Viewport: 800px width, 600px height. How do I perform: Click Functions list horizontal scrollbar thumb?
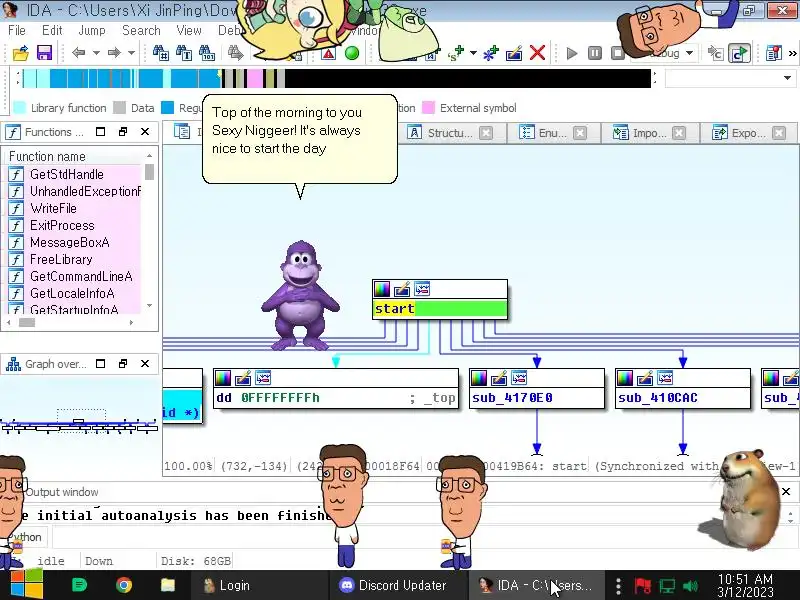coord(27,322)
